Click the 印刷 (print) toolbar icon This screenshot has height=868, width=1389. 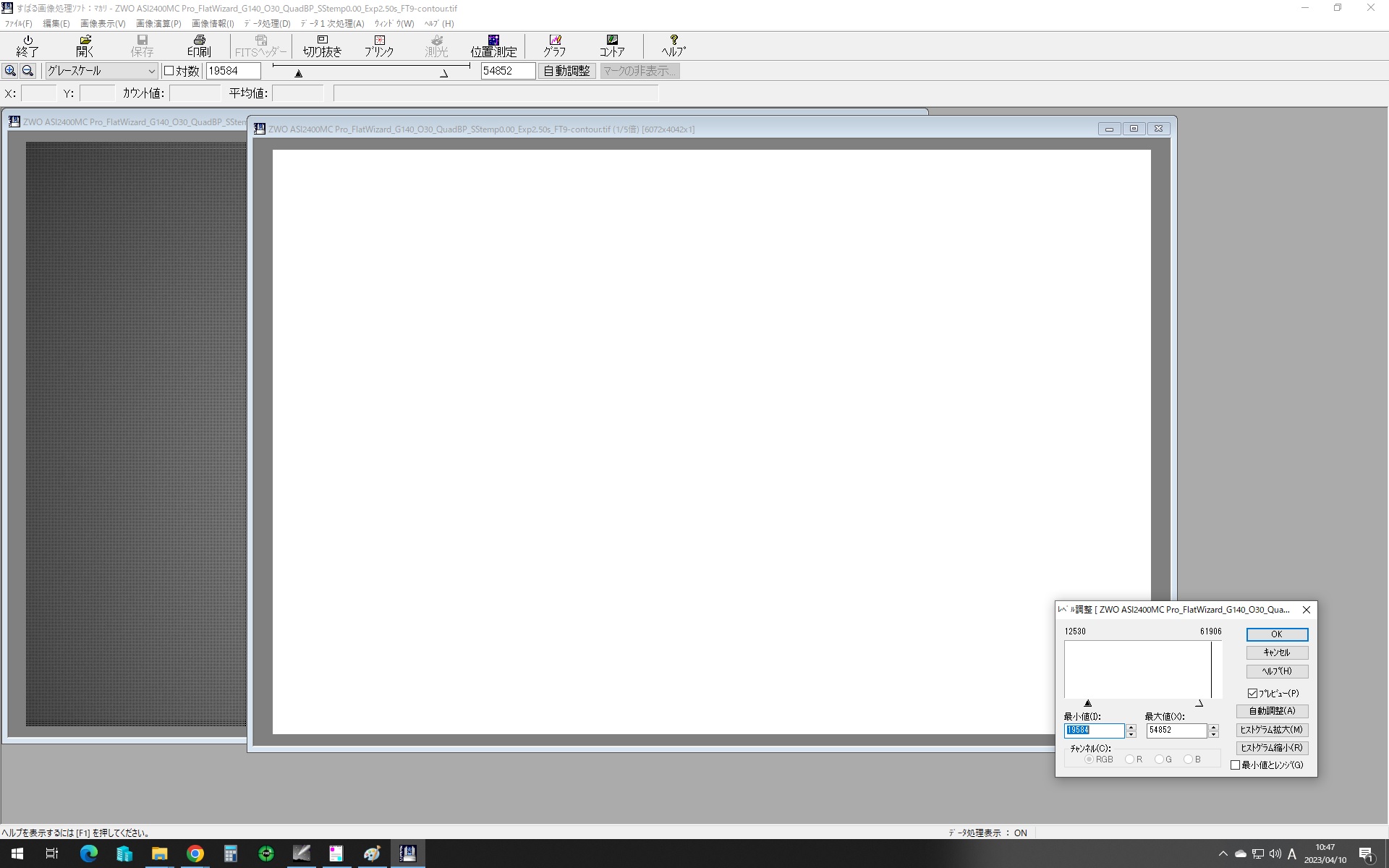[x=199, y=46]
